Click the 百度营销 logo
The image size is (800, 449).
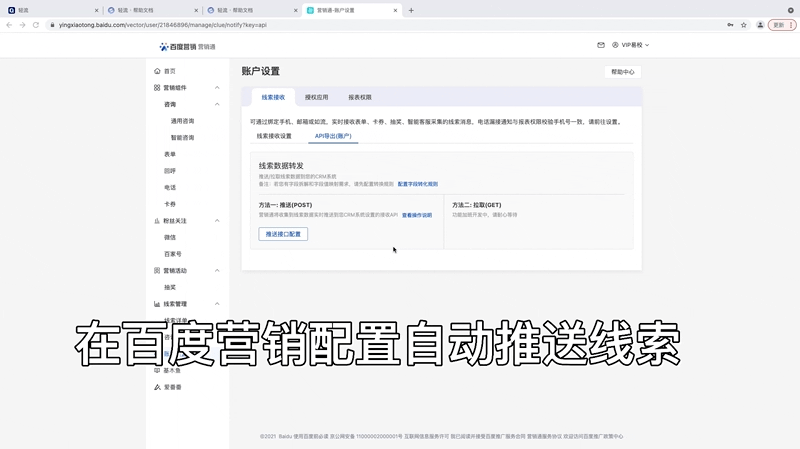tap(187, 46)
